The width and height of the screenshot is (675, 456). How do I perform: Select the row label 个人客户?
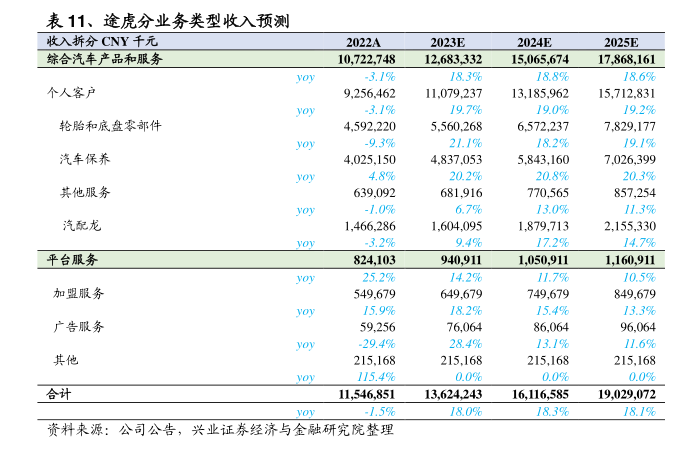coord(71,93)
